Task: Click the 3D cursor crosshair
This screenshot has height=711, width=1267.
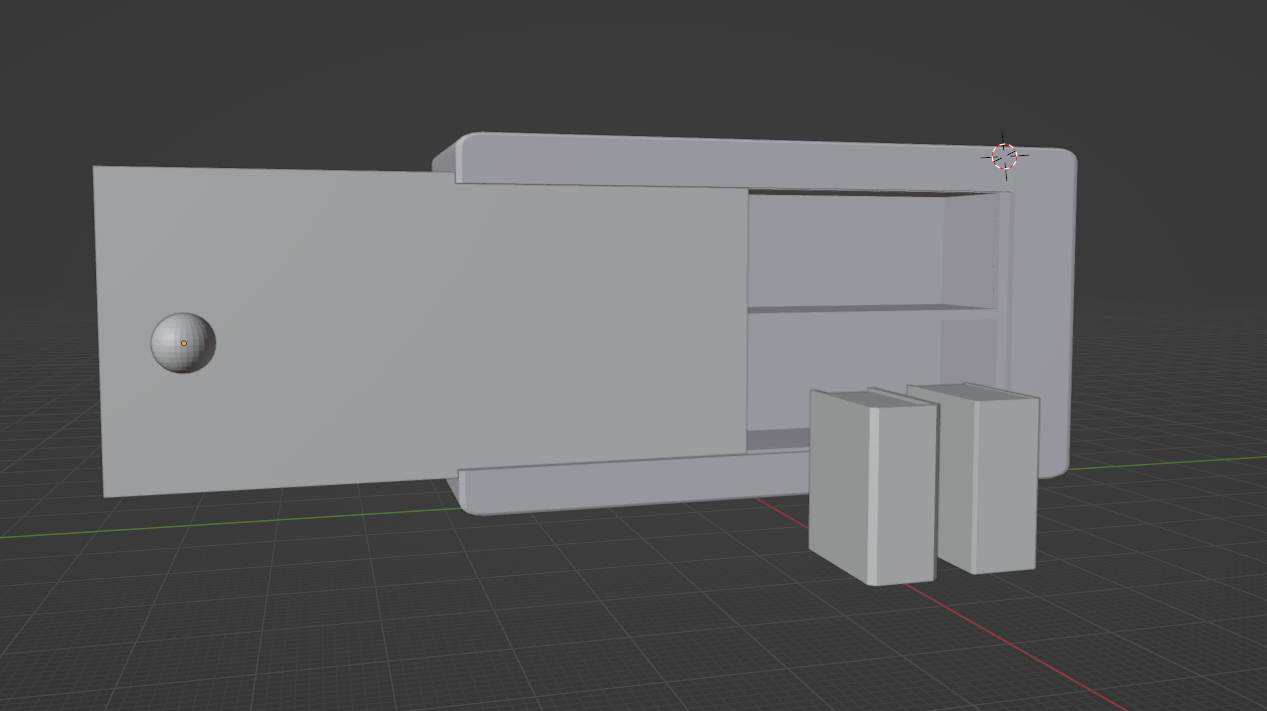Action: point(1004,156)
